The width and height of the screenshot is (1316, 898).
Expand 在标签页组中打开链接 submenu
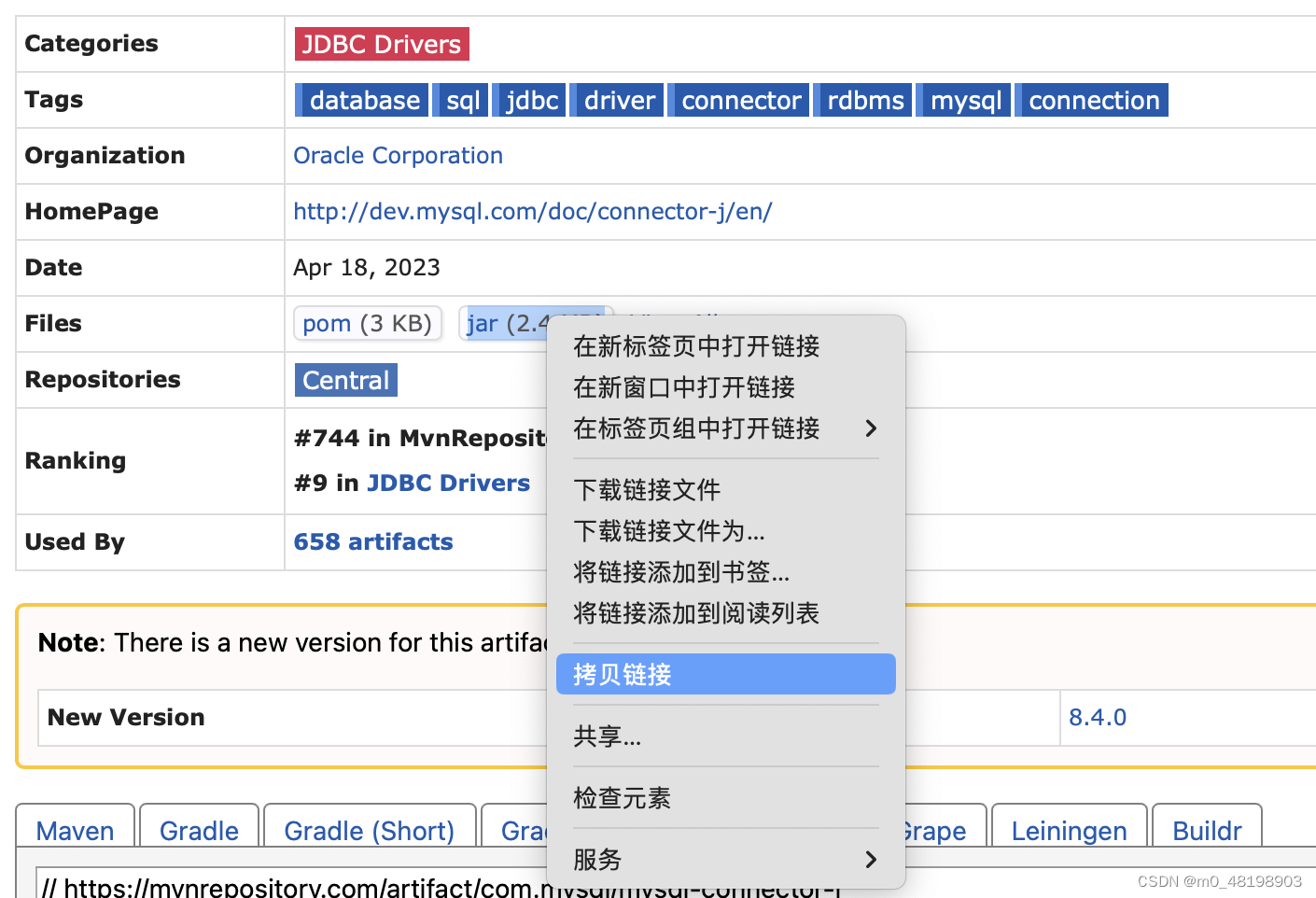(x=725, y=428)
